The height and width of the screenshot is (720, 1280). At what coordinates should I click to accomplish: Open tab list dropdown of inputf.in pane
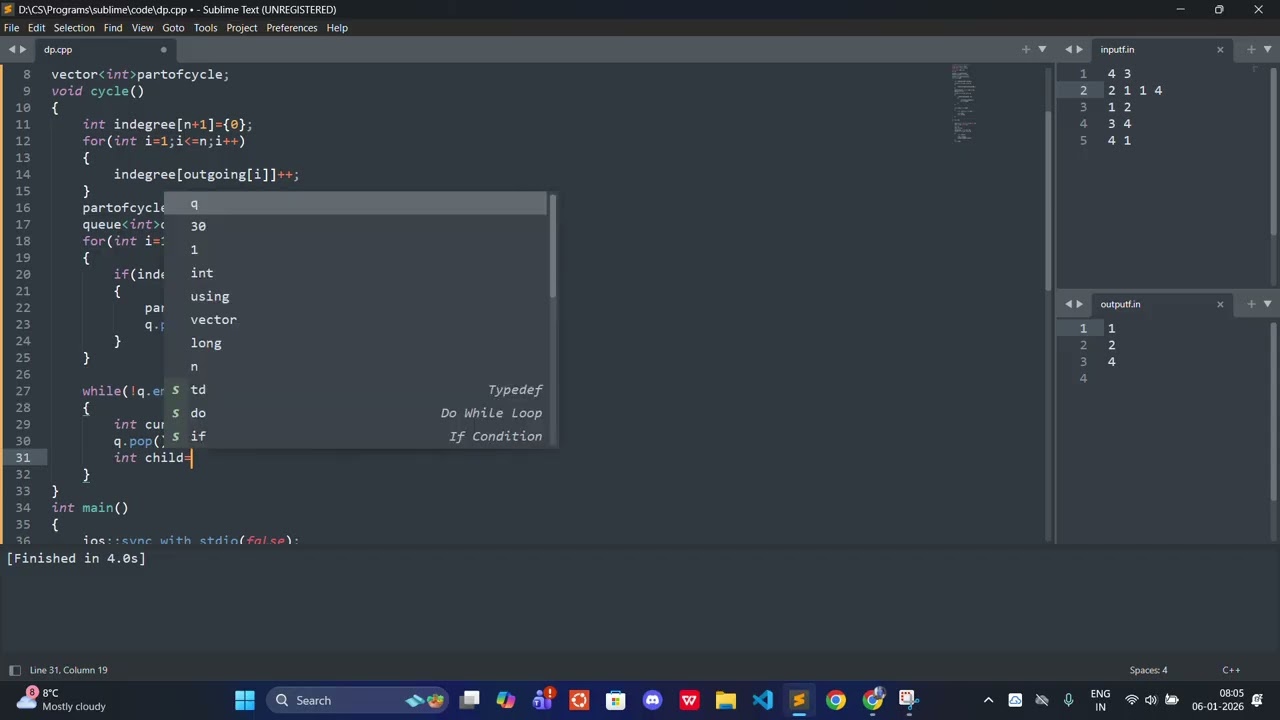[1267, 49]
